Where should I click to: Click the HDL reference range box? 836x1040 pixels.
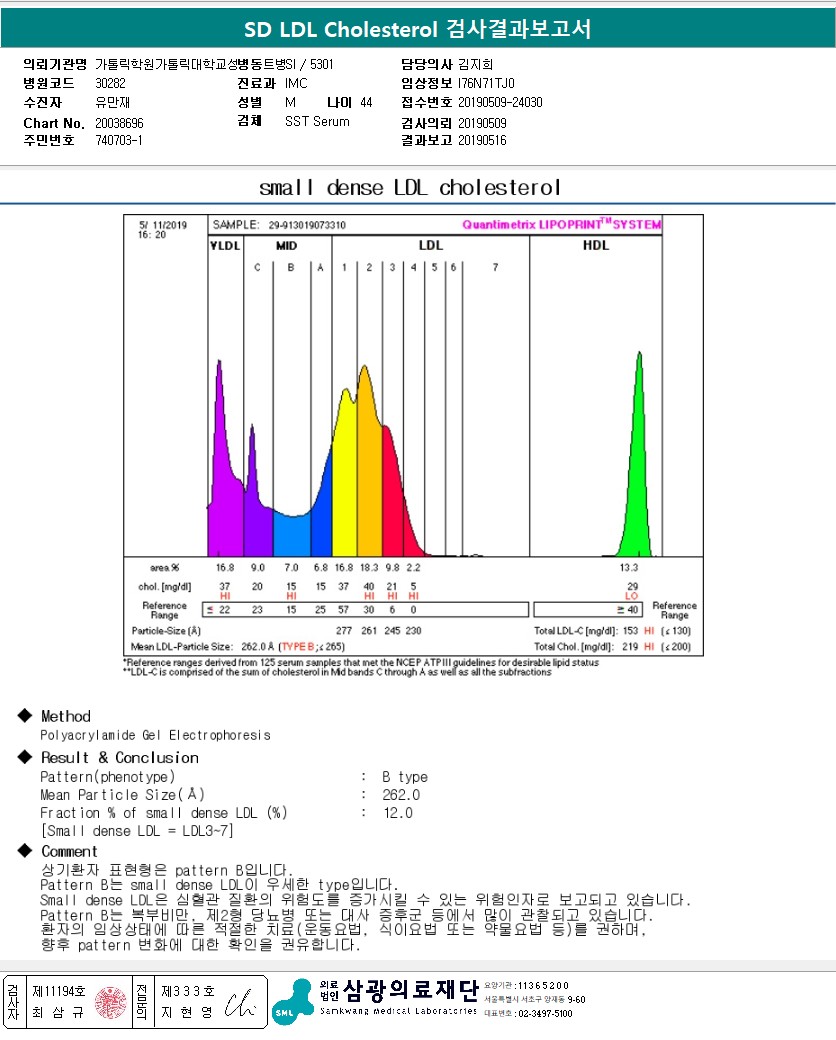pos(588,610)
